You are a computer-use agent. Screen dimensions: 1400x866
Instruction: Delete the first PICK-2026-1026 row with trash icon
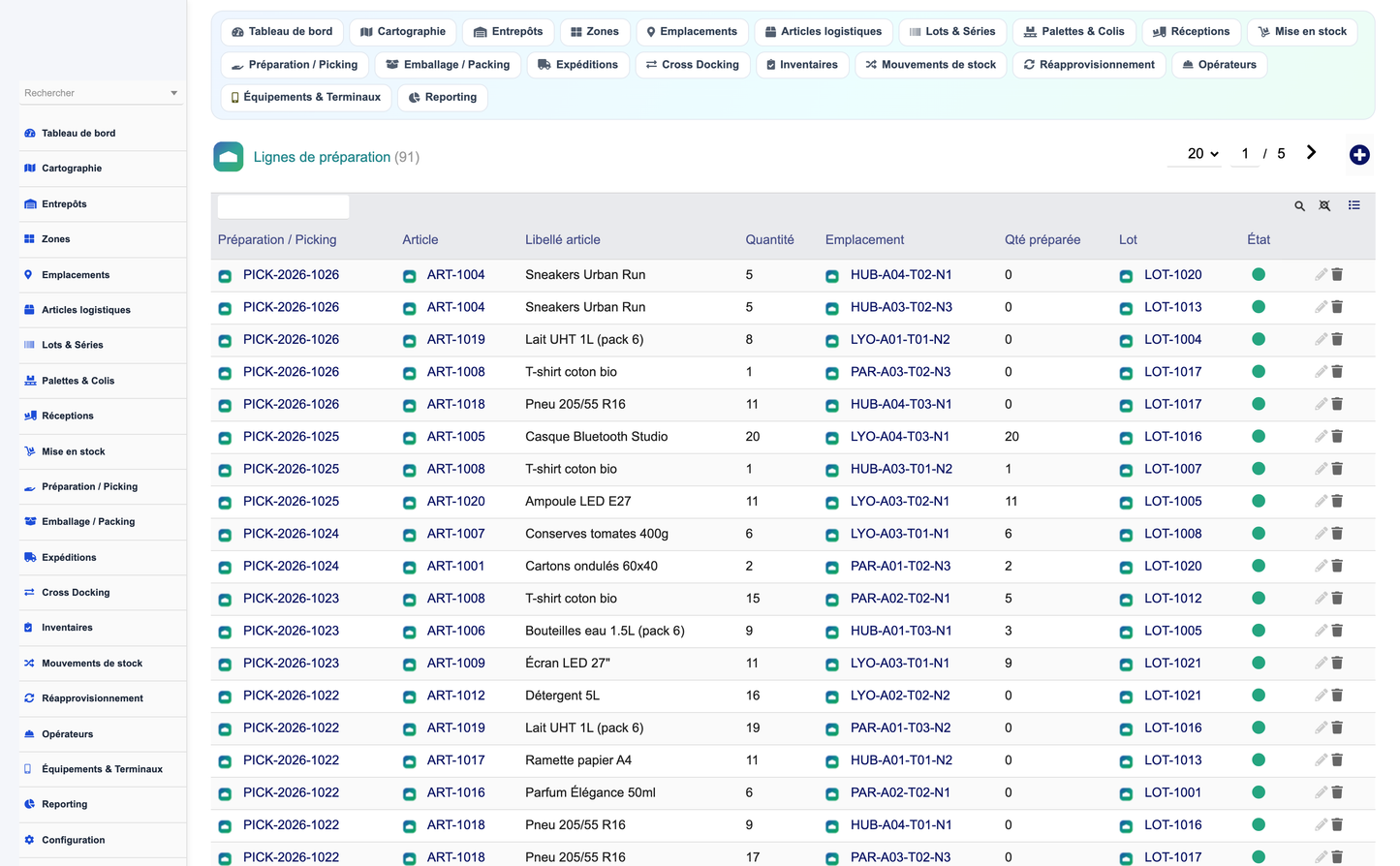(x=1337, y=274)
